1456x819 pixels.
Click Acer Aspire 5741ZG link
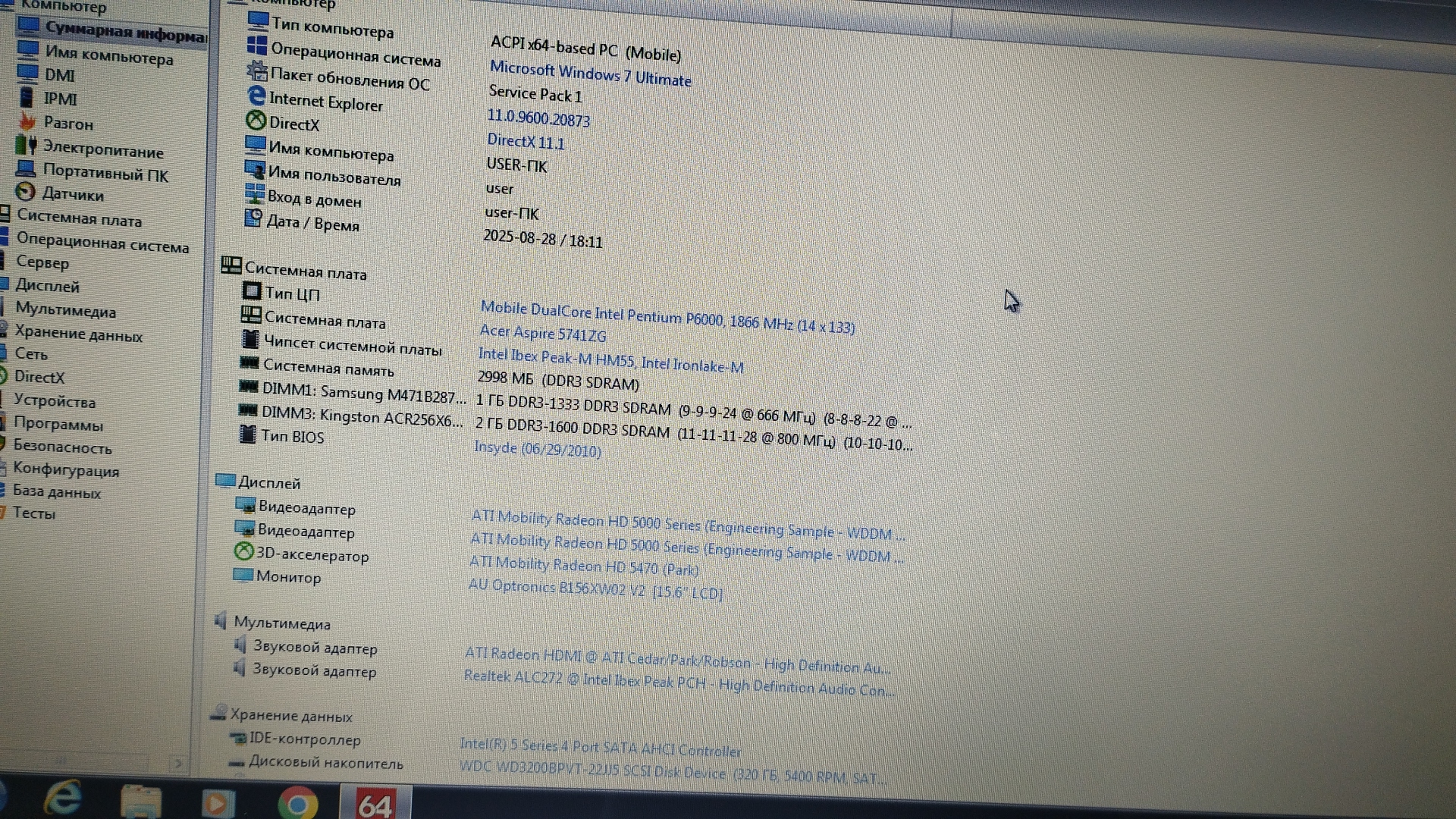coord(542,333)
